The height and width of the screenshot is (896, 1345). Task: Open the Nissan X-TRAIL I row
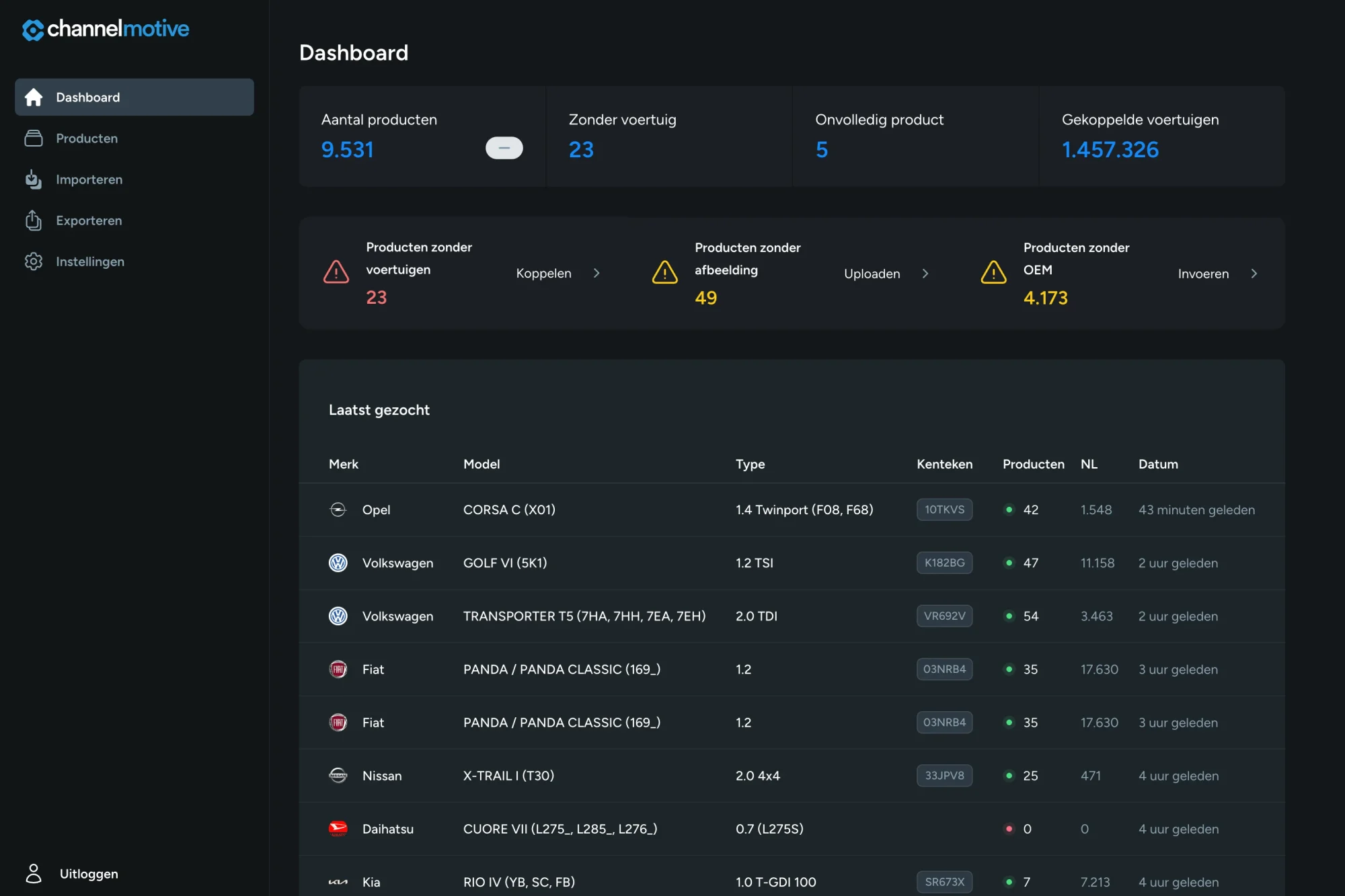click(792, 776)
